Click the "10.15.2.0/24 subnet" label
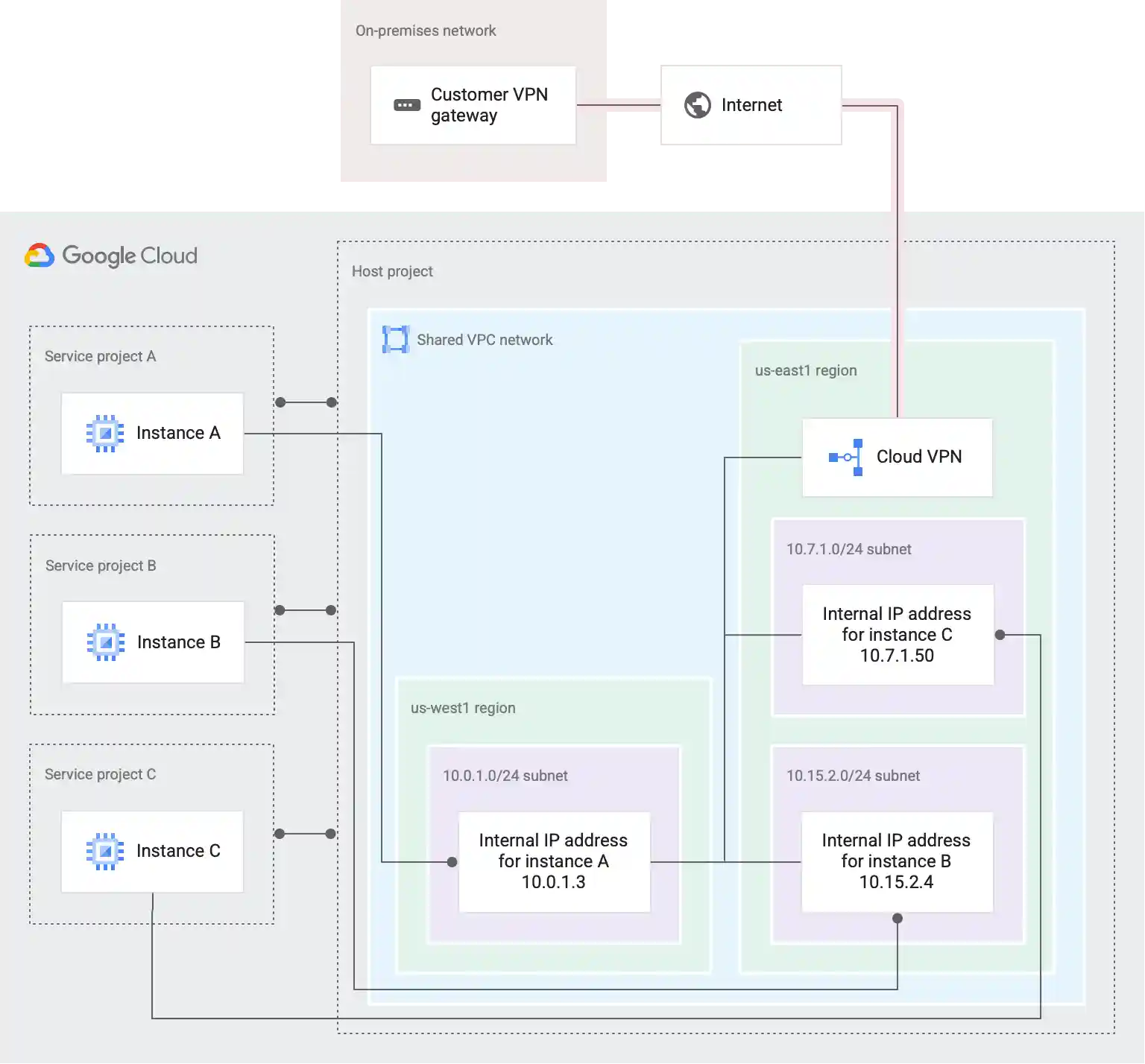The width and height of the screenshot is (1145, 1064). click(854, 776)
